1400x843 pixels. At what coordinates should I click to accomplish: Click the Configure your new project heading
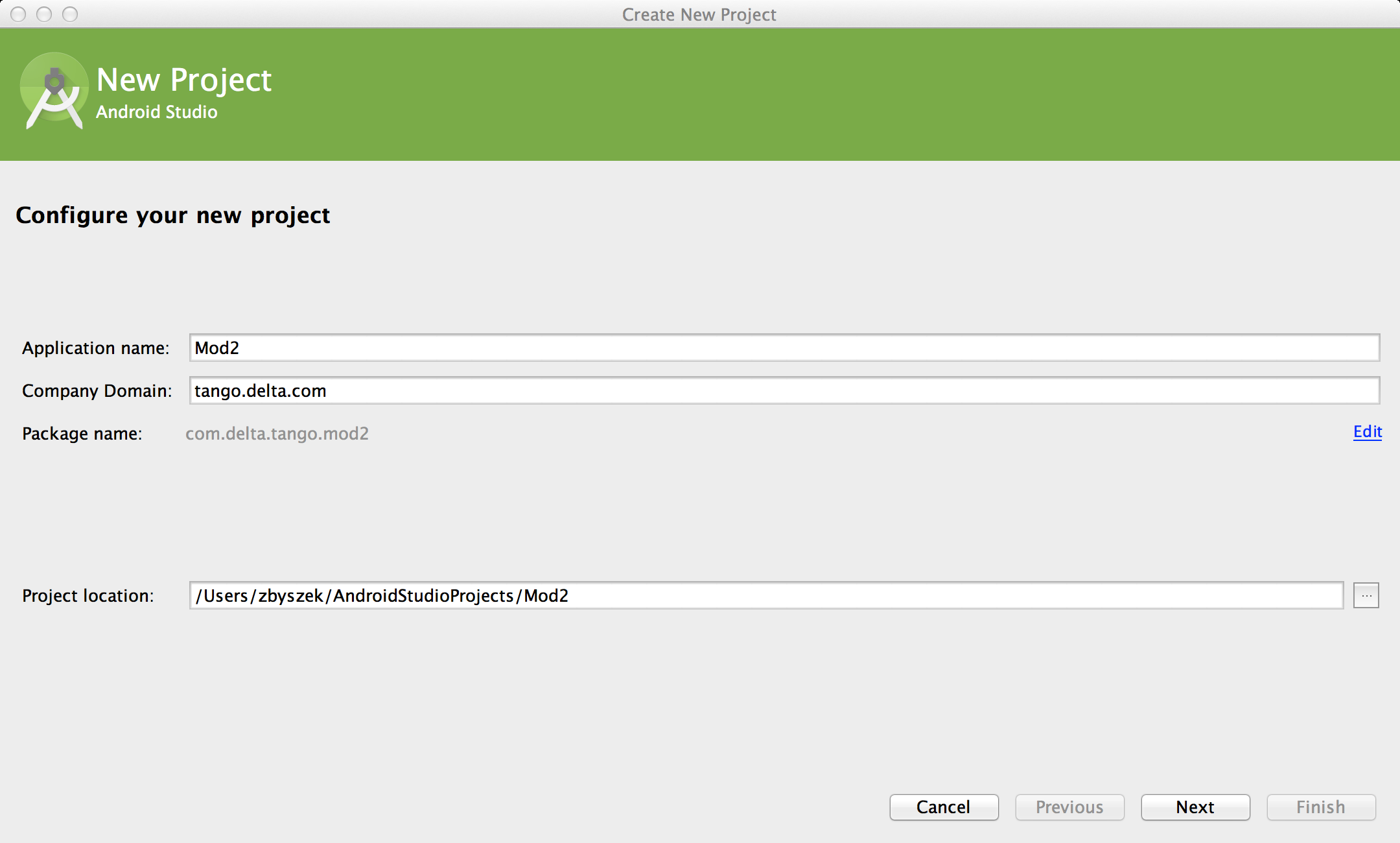point(173,215)
